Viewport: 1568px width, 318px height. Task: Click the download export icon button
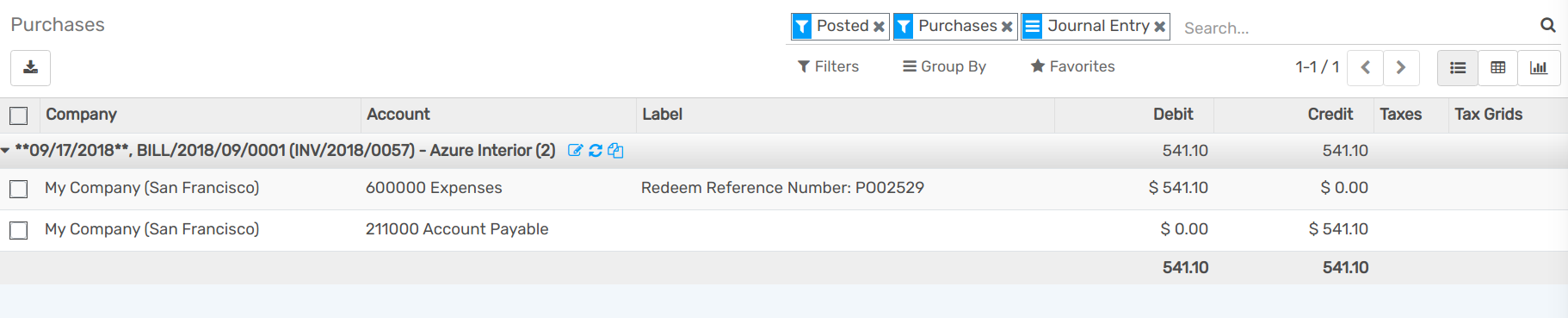pos(30,67)
